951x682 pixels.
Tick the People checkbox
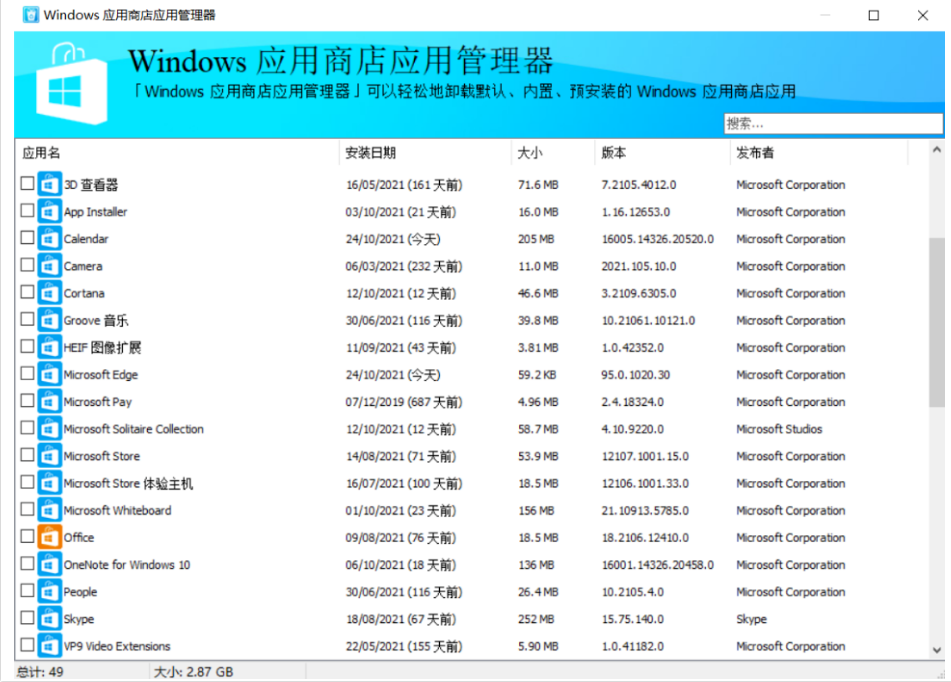(27, 590)
